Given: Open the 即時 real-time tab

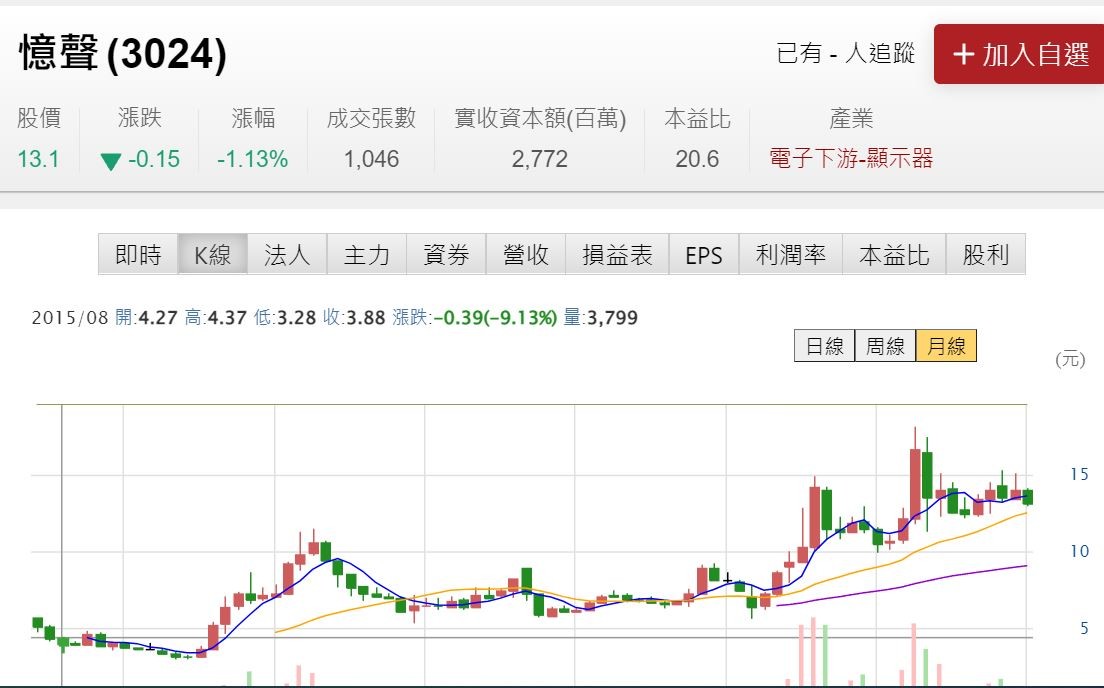Looking at the screenshot, I should pyautogui.click(x=138, y=255).
